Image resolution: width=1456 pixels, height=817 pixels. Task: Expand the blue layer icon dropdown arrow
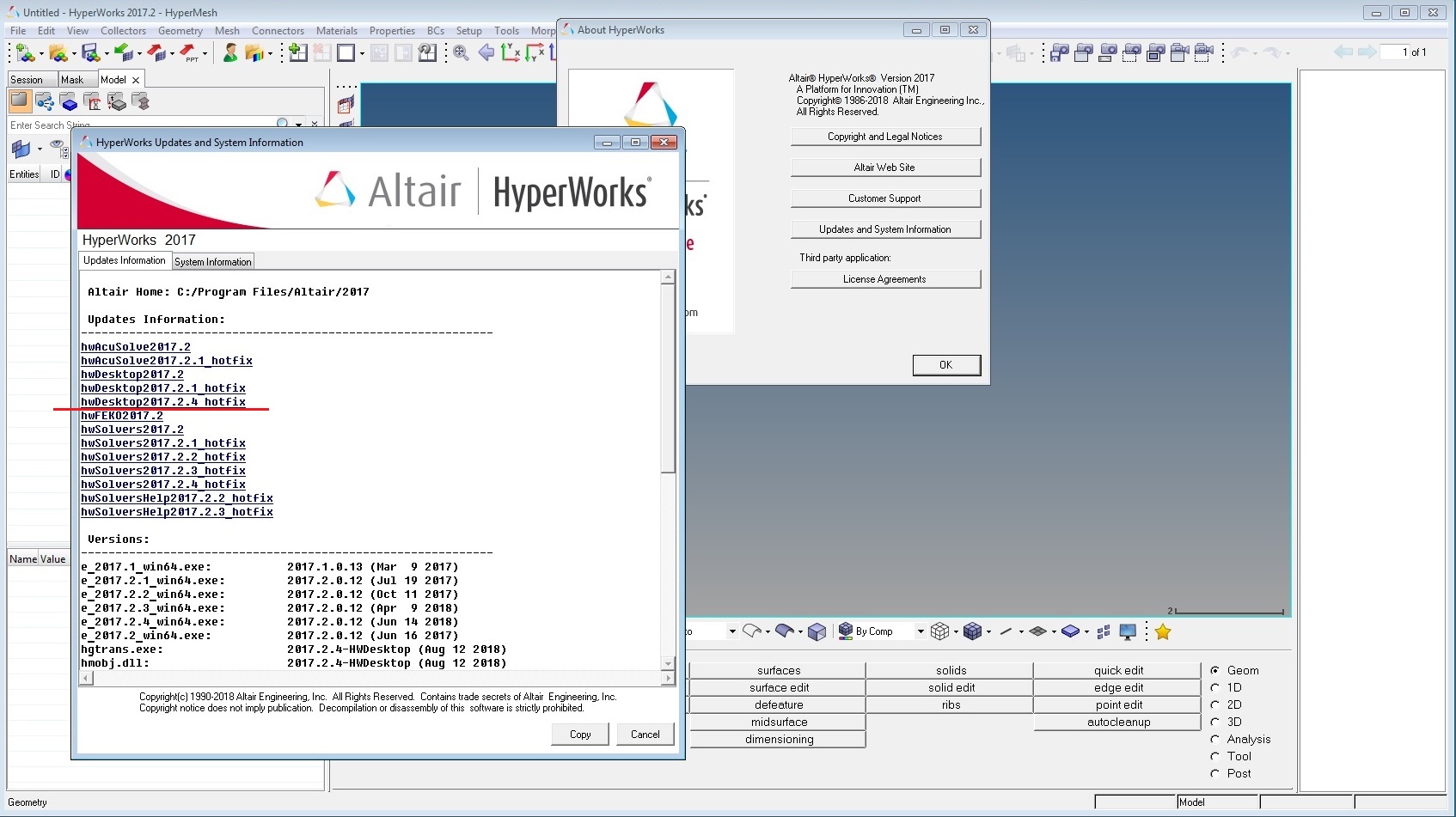pyautogui.click(x=1086, y=631)
